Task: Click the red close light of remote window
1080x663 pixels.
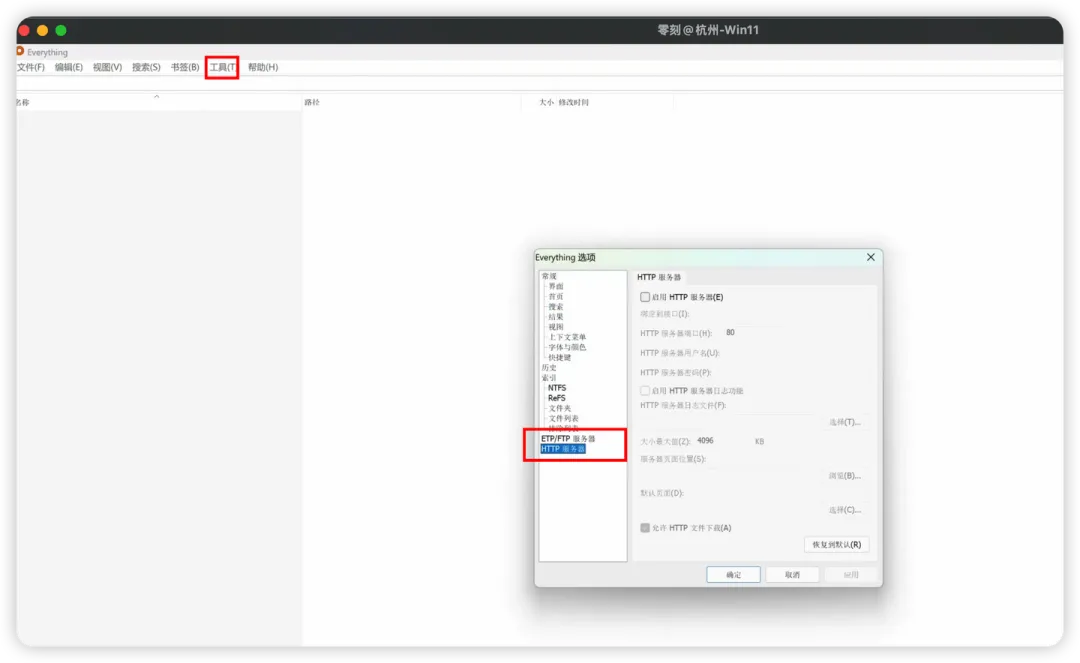Action: tap(24, 30)
